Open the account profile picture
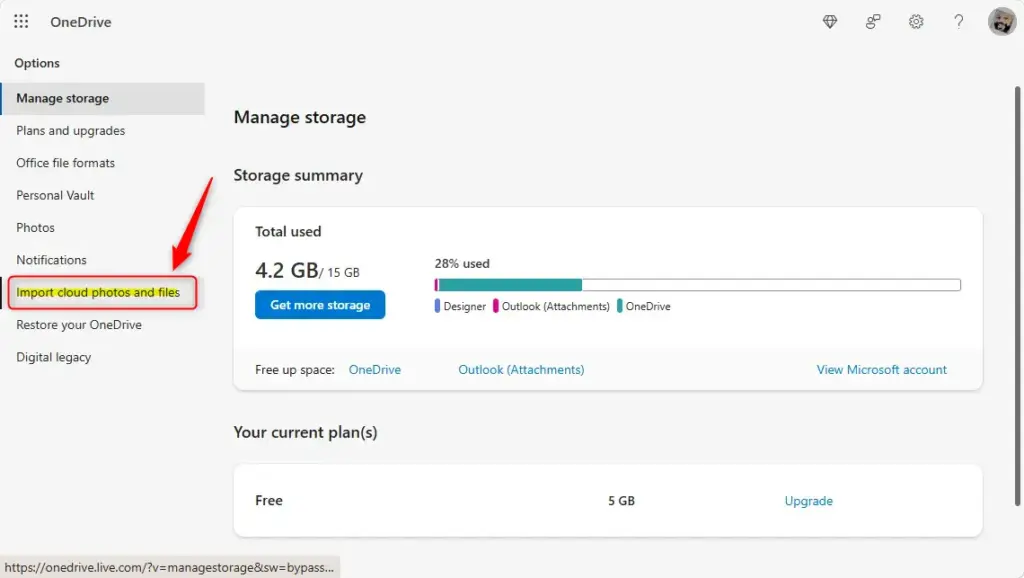Screen dimensions: 1024x578 [1001, 22]
